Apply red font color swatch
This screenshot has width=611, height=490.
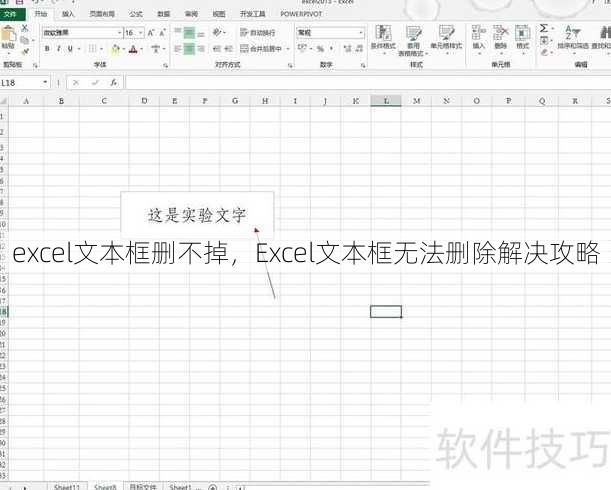133,49
